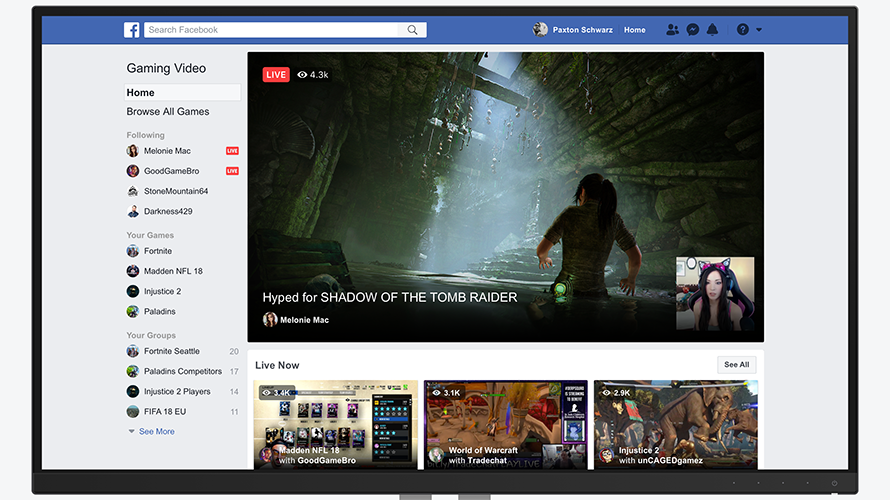Click the search magnifier icon
Image resolution: width=890 pixels, height=500 pixels.
point(413,30)
